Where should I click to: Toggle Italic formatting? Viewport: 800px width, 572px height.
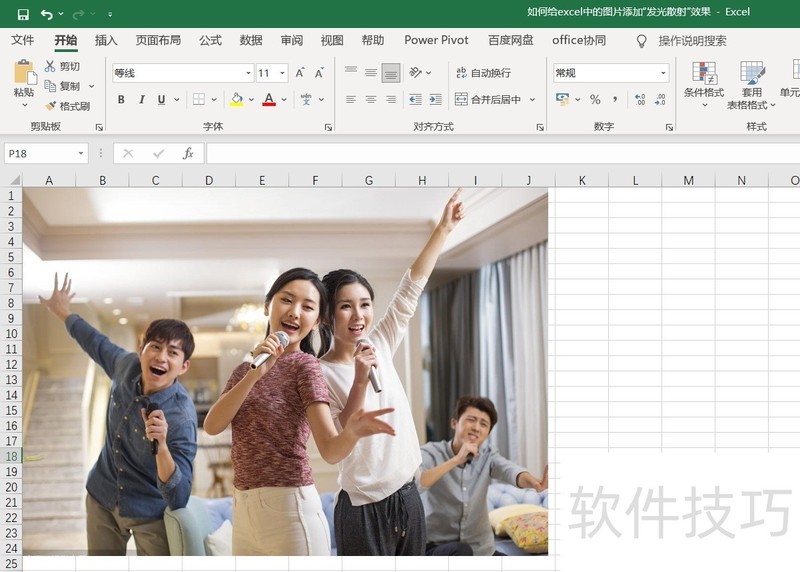tap(142, 100)
